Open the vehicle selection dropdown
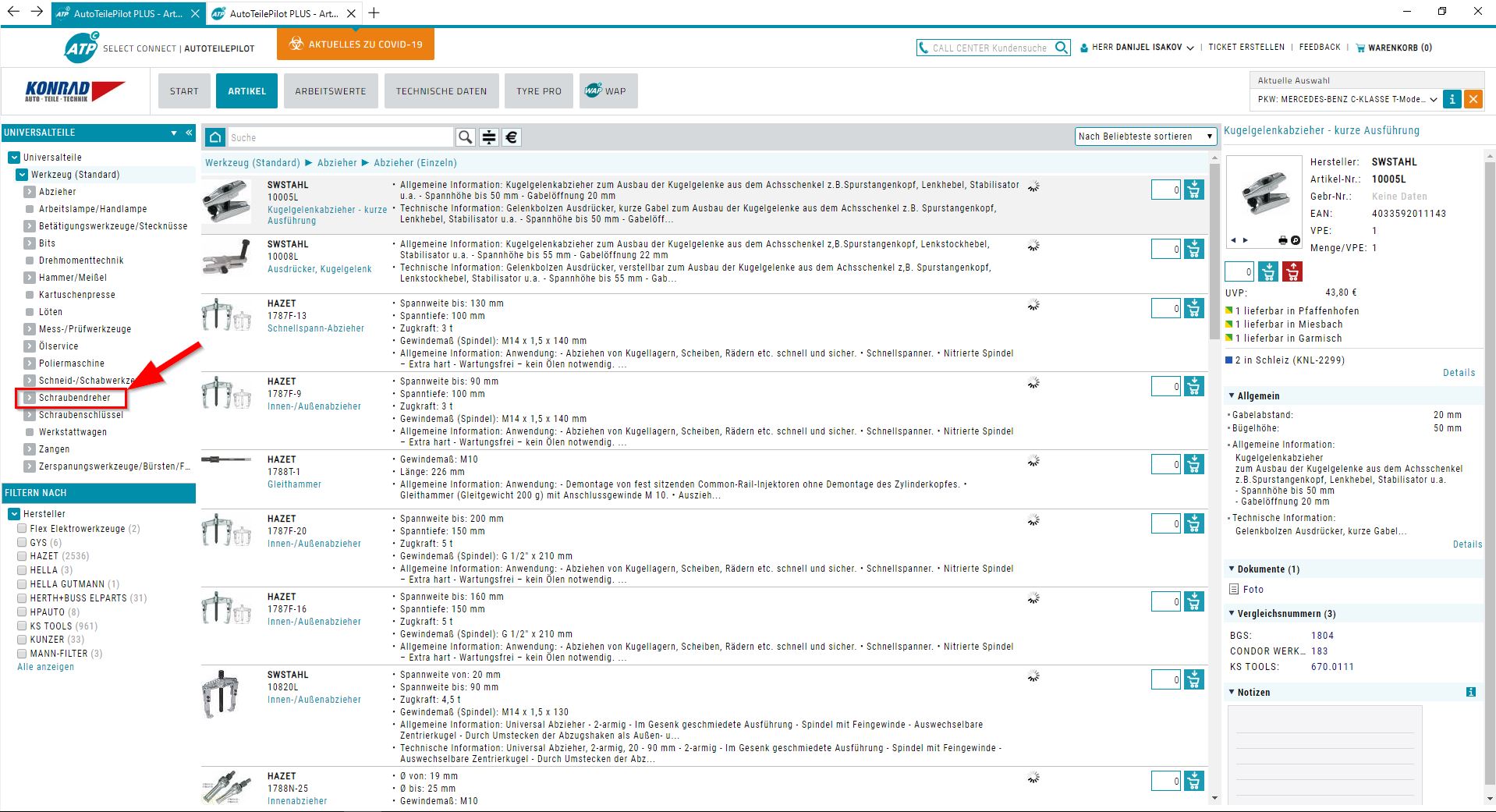Screen dimensions: 1496x812 pos(1346,99)
